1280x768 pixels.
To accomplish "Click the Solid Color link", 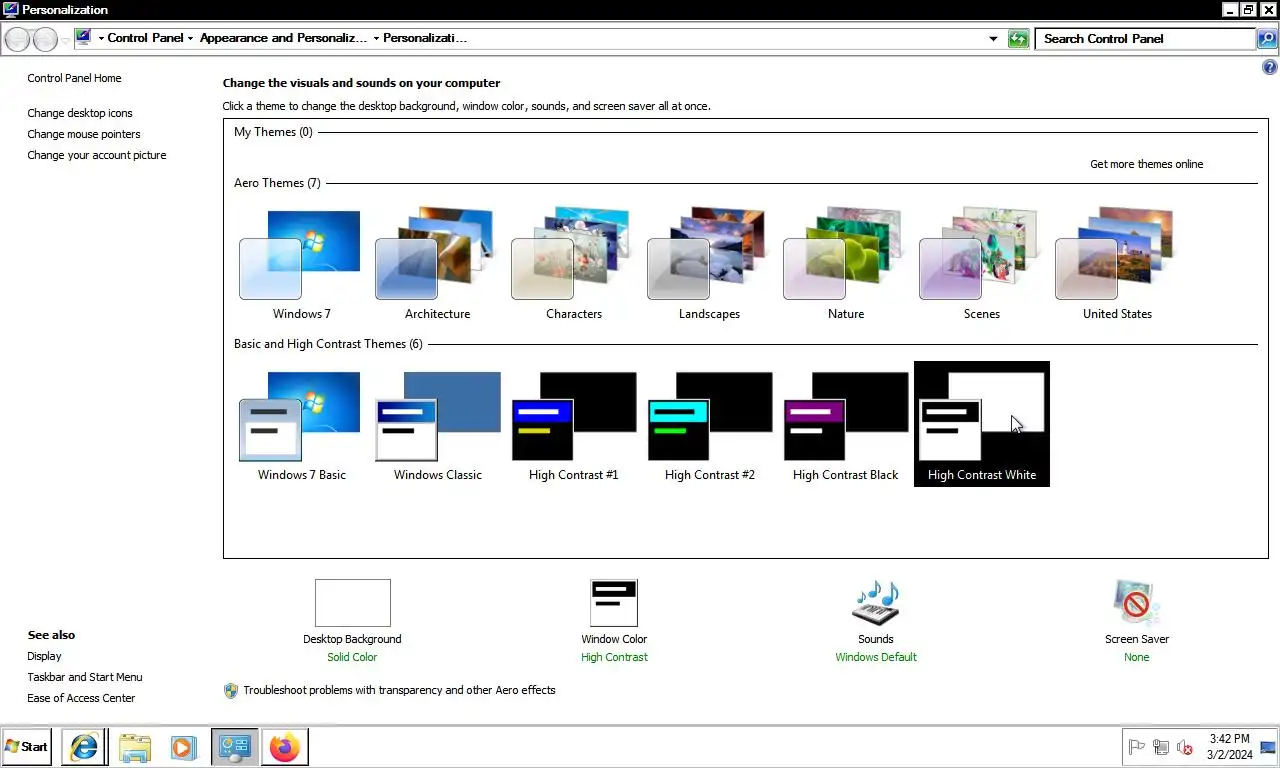I will click(x=352, y=657).
